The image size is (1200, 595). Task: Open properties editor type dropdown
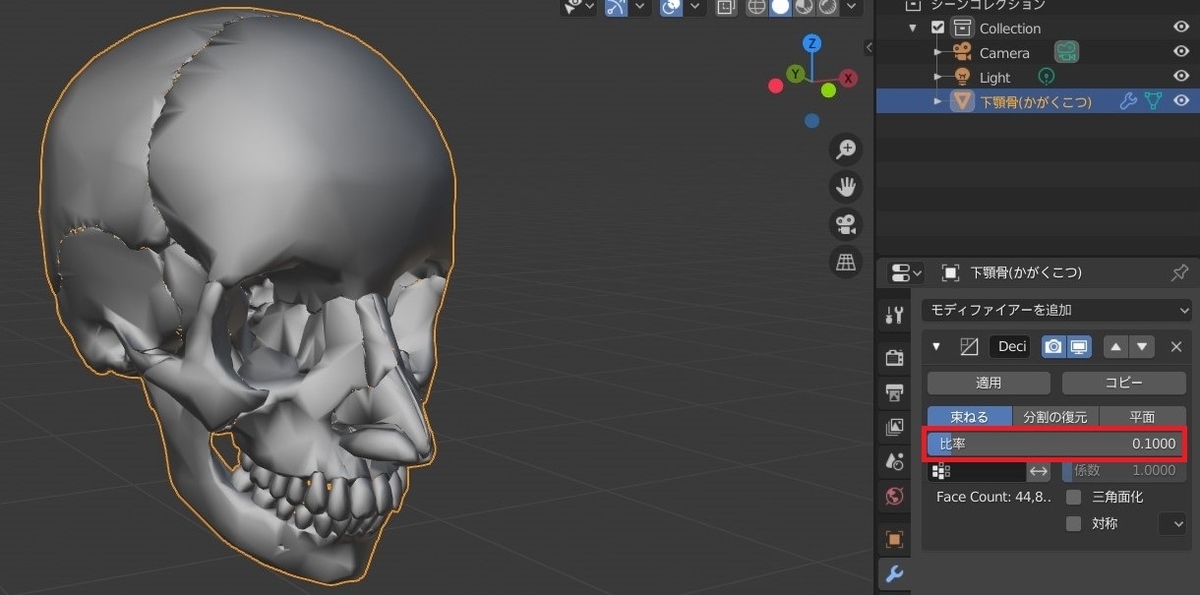(x=907, y=273)
